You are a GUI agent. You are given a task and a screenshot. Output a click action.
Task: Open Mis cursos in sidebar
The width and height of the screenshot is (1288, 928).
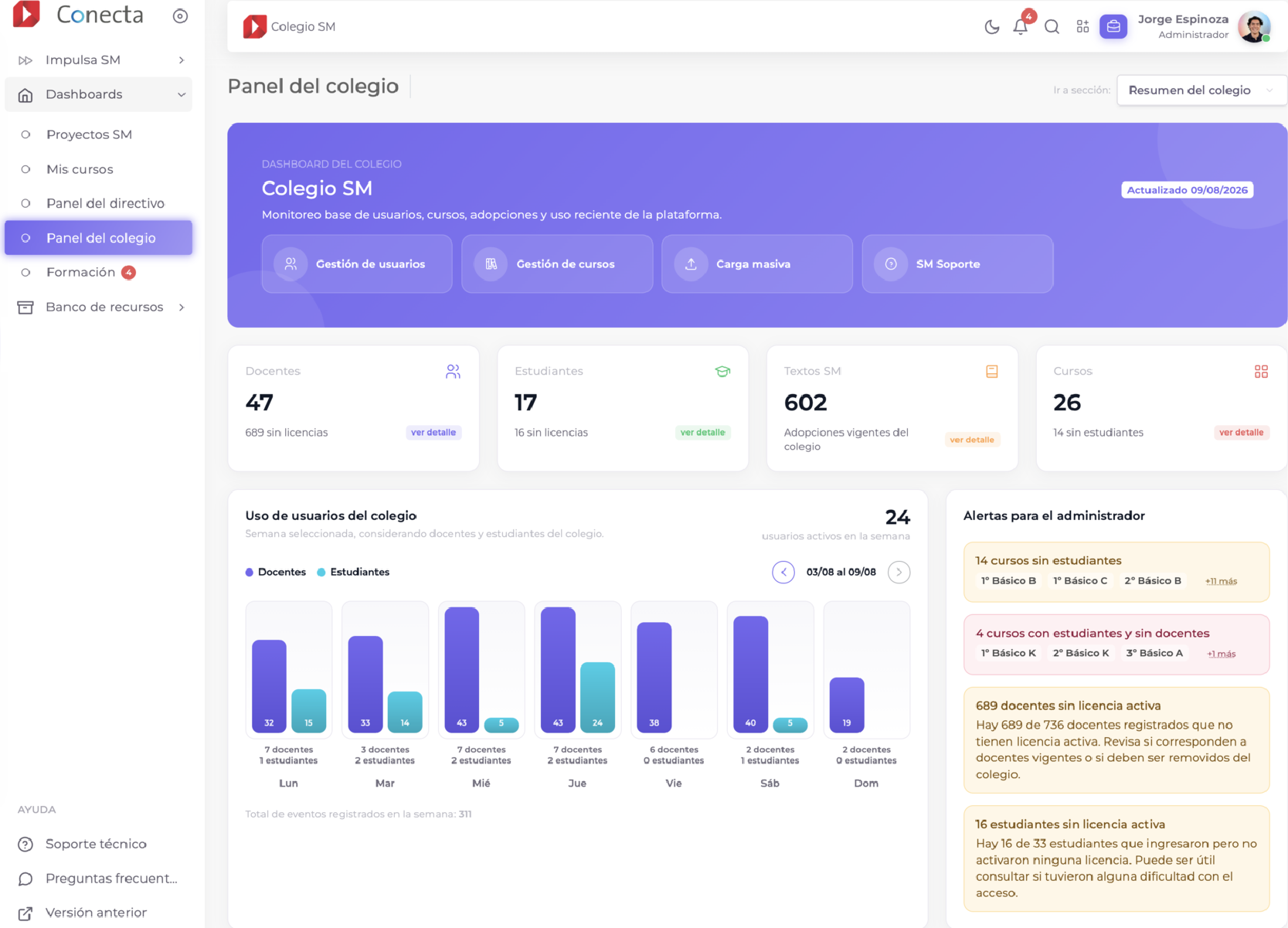80,169
